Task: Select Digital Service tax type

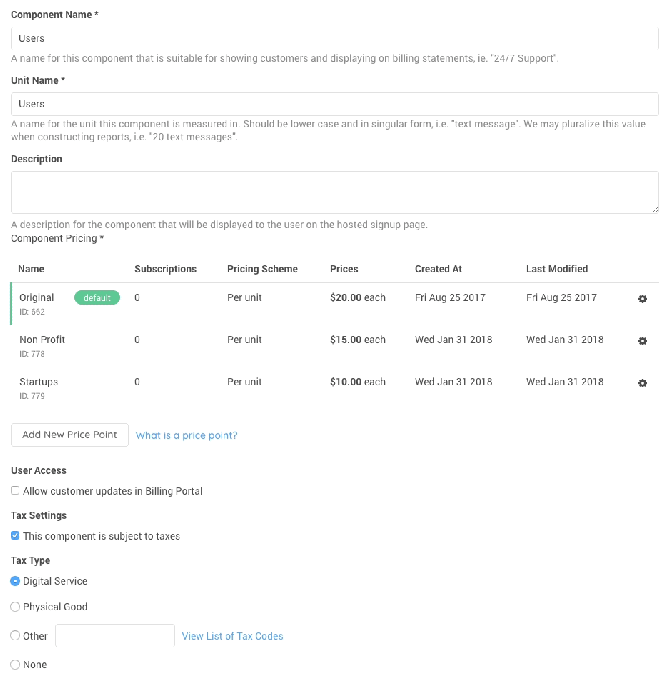Action: click(15, 581)
